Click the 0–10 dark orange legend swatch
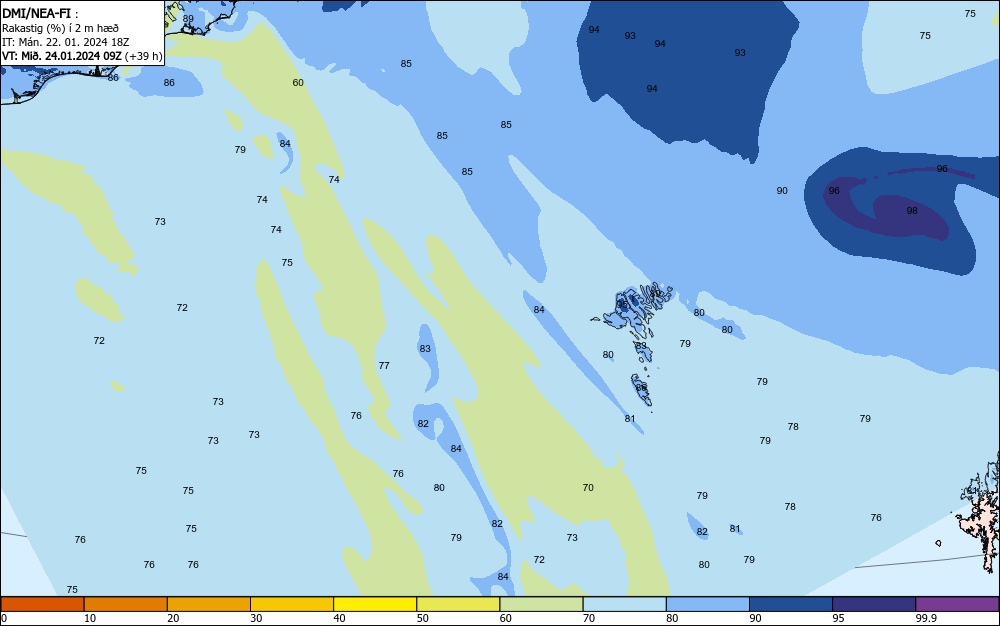 pyautogui.click(x=42, y=604)
